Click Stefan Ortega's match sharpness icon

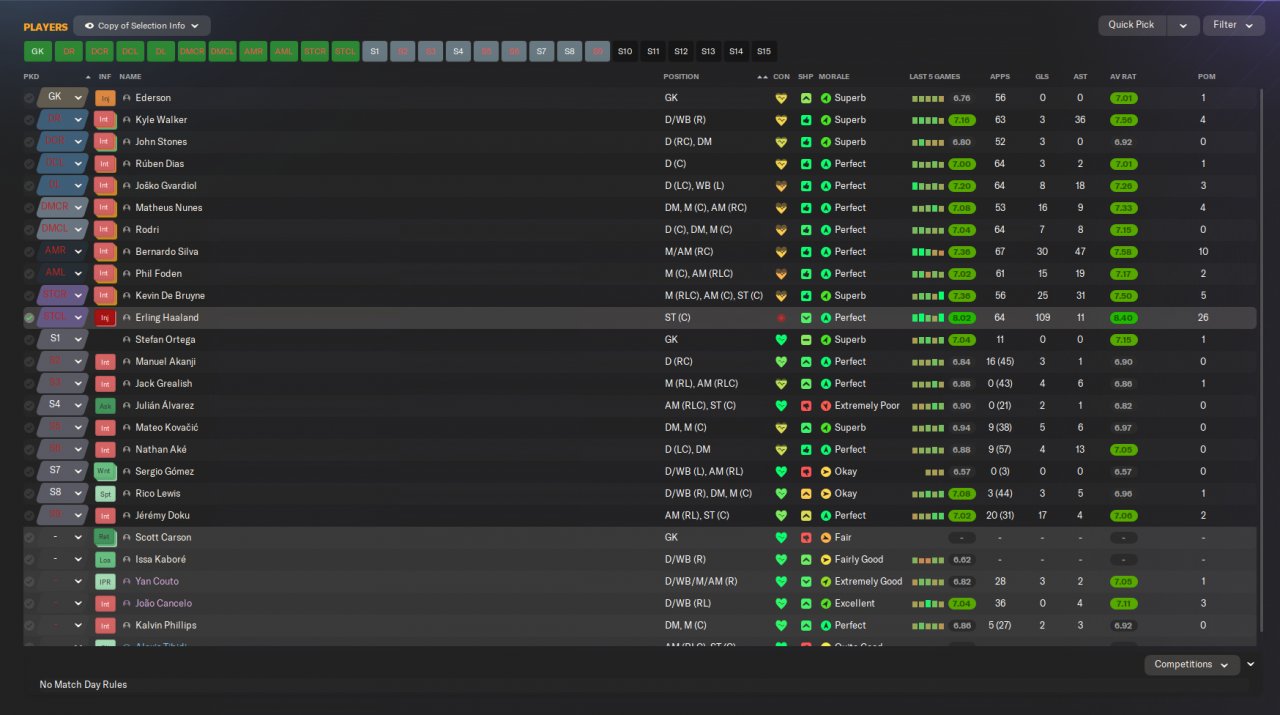pos(806,340)
